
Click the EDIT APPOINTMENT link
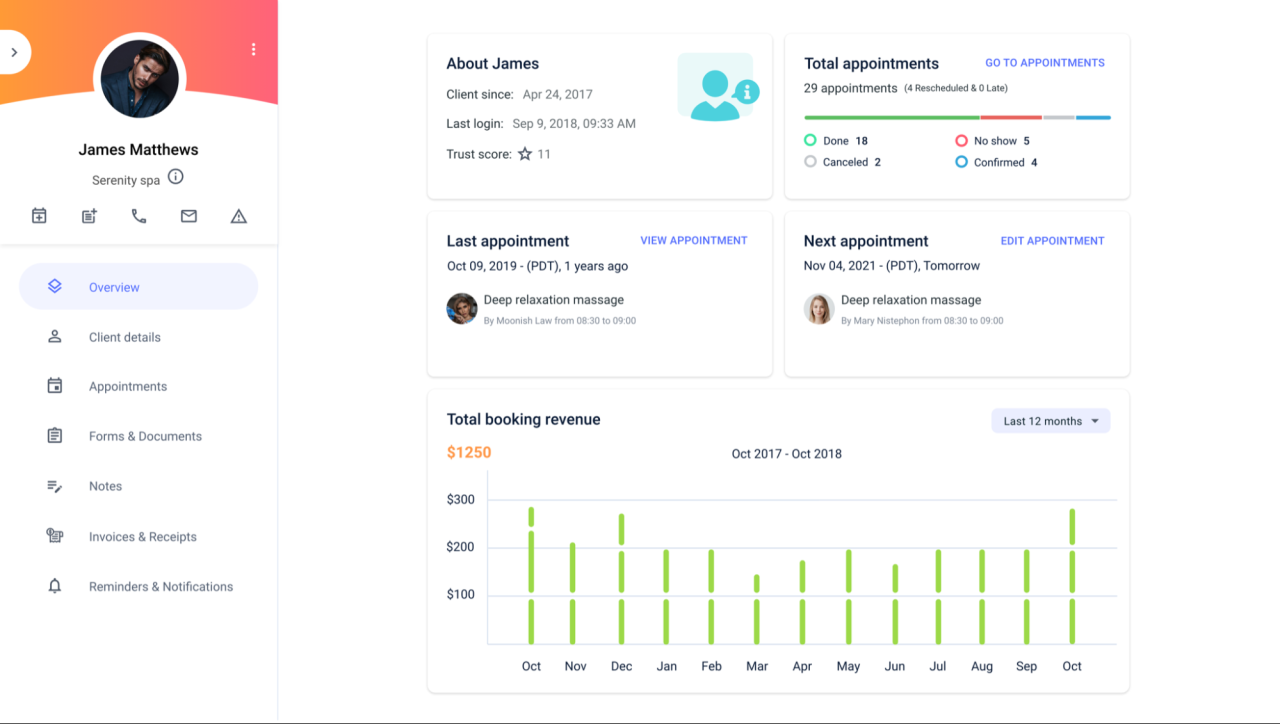(1052, 241)
